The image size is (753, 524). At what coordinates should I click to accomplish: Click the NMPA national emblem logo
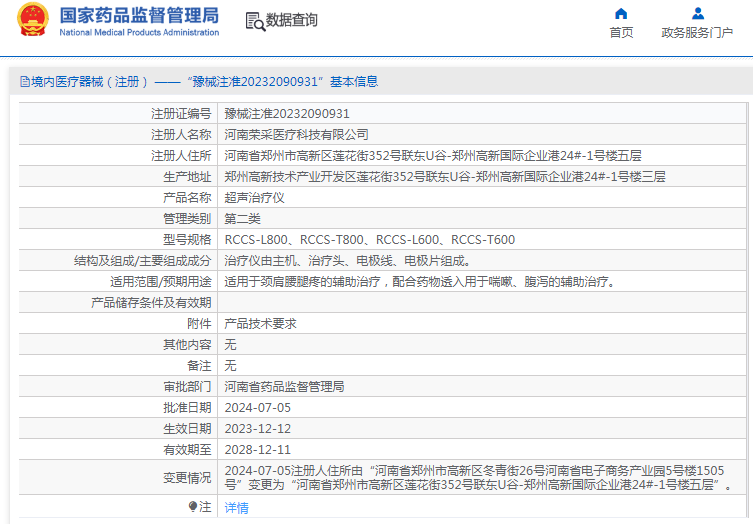point(33,20)
